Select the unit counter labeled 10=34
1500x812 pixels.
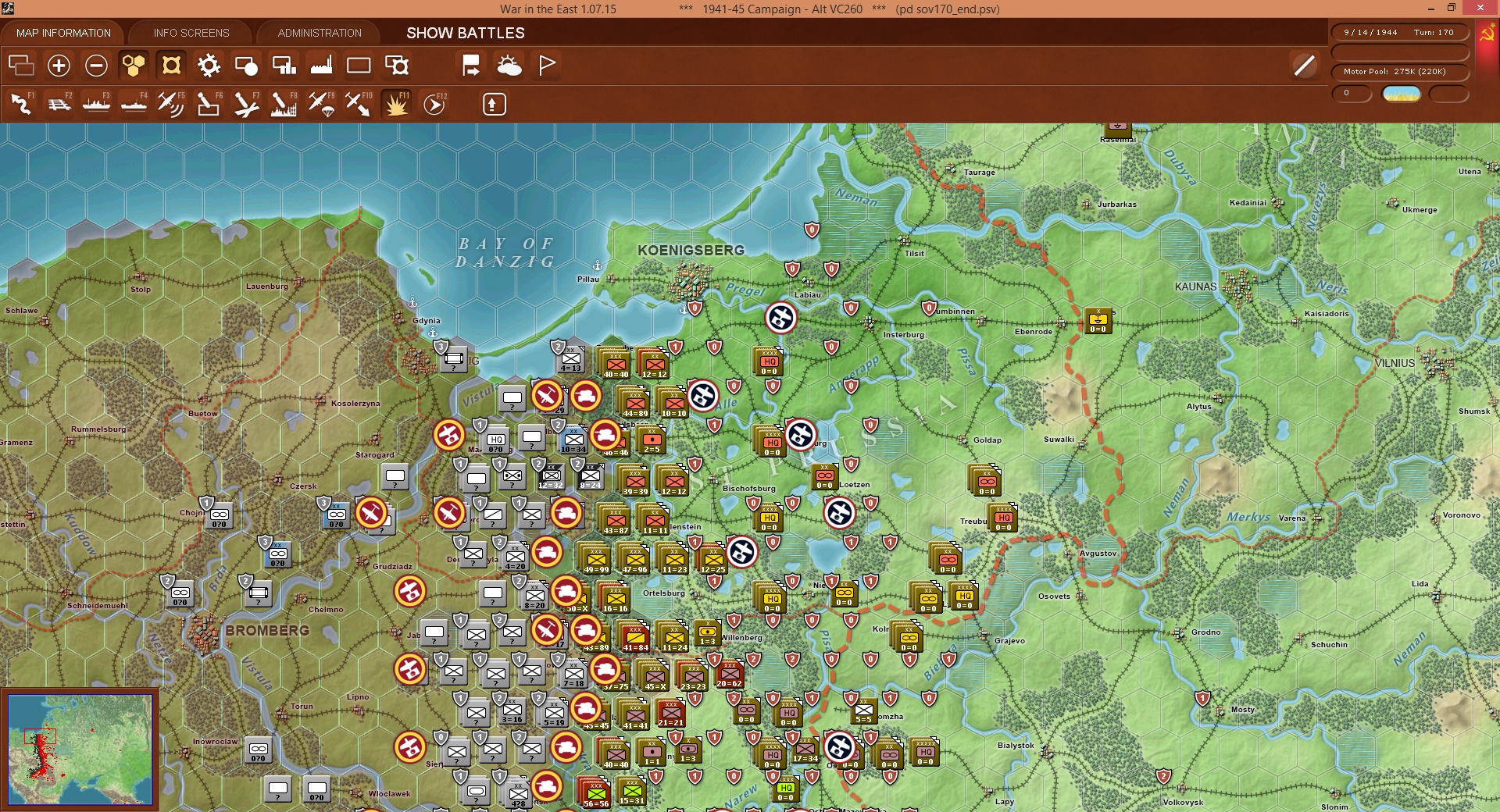pos(573,440)
